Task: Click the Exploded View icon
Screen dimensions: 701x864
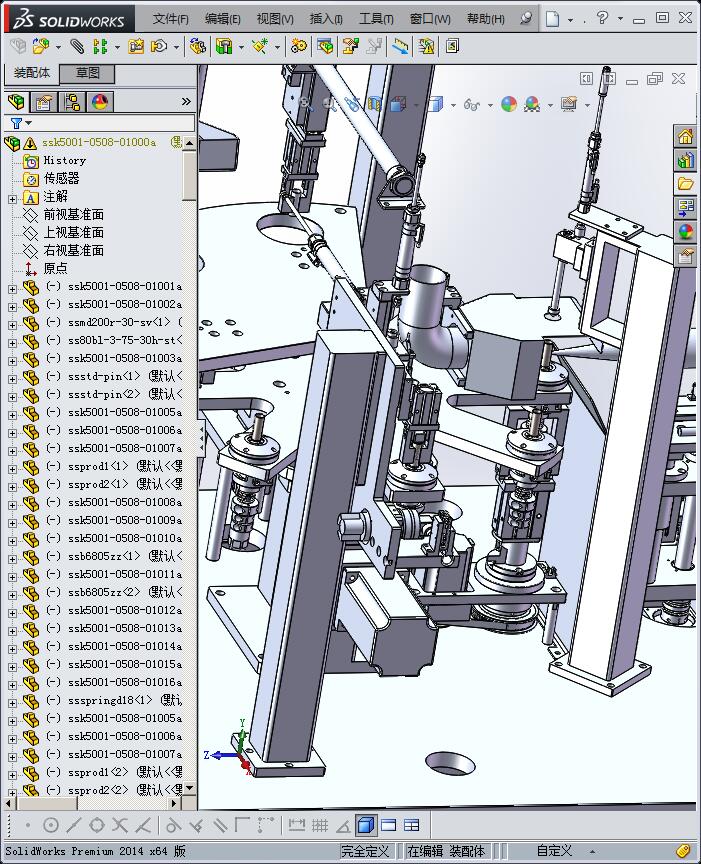Action: coord(350,46)
